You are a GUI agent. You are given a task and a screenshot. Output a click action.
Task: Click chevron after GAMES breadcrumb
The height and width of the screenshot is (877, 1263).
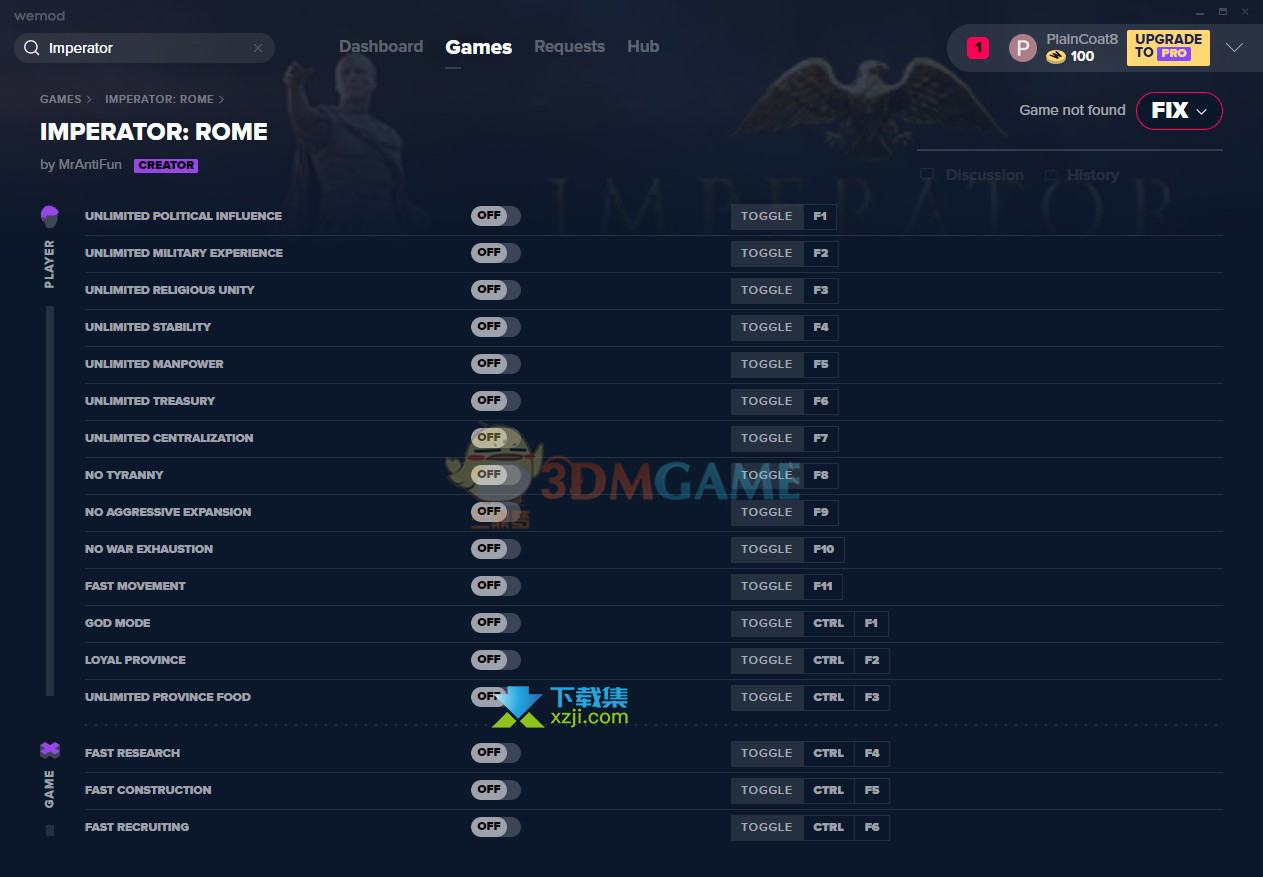(x=89, y=100)
